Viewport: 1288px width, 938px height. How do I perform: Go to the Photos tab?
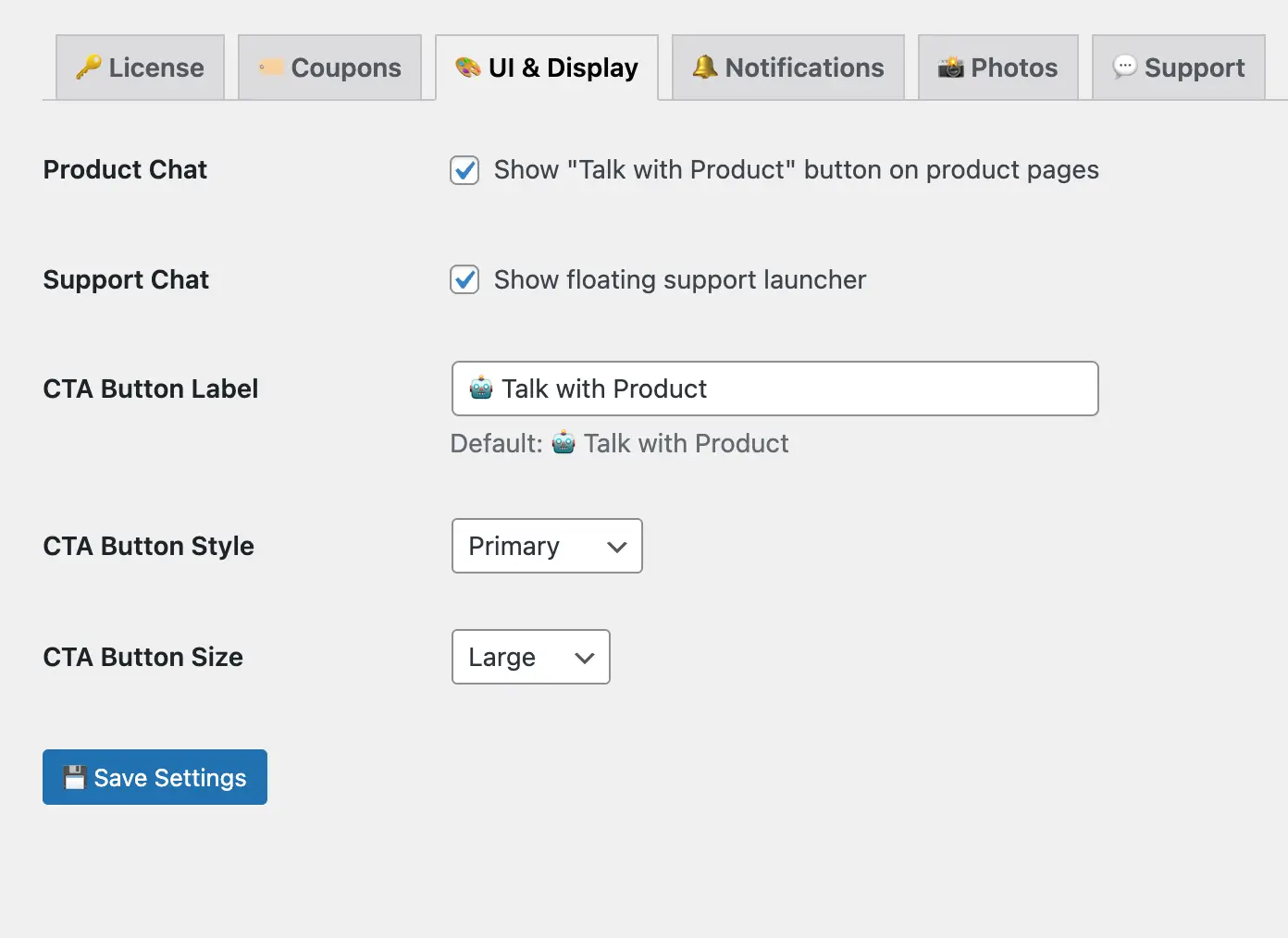[997, 68]
